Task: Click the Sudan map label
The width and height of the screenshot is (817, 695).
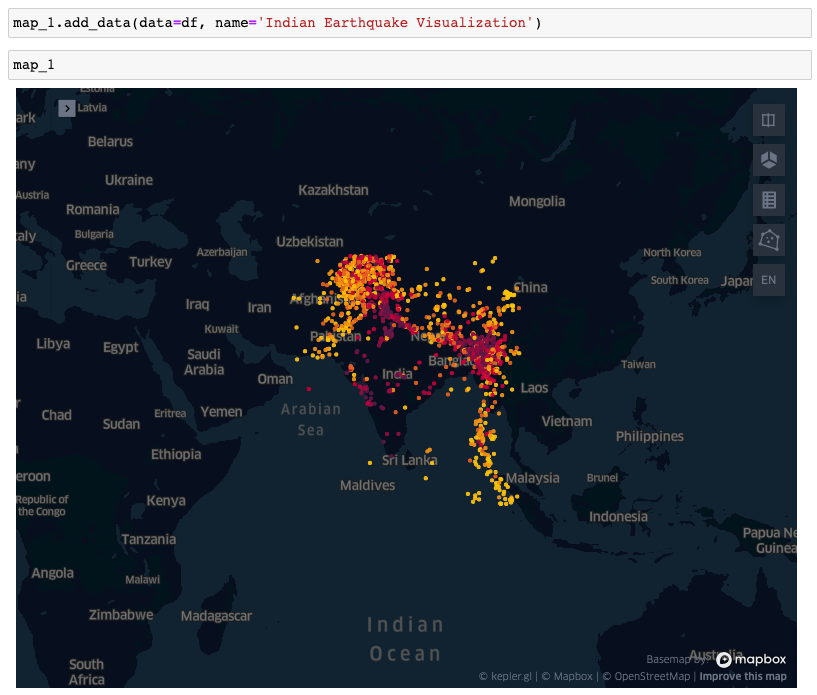Action: coord(121,425)
